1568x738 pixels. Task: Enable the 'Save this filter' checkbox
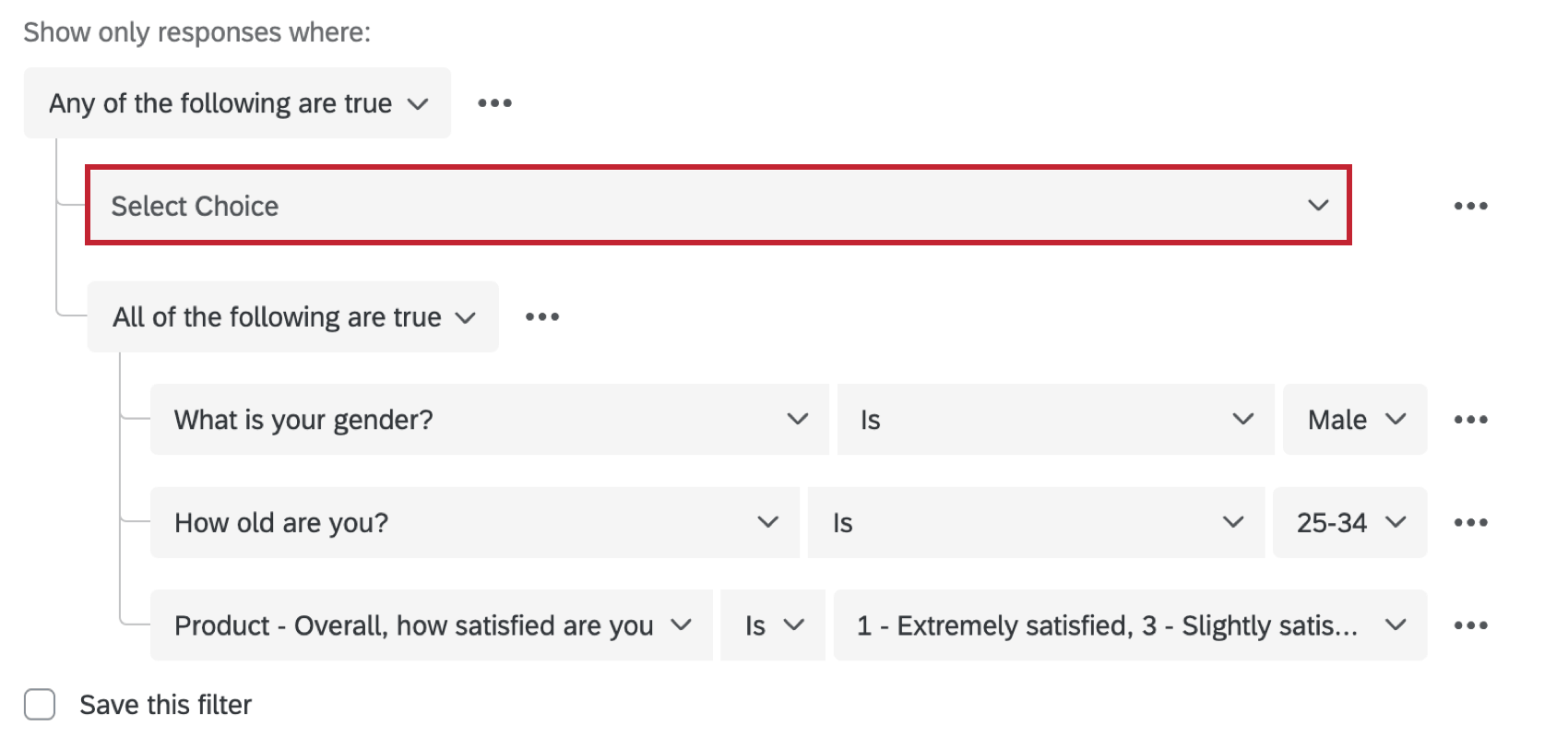[x=39, y=704]
